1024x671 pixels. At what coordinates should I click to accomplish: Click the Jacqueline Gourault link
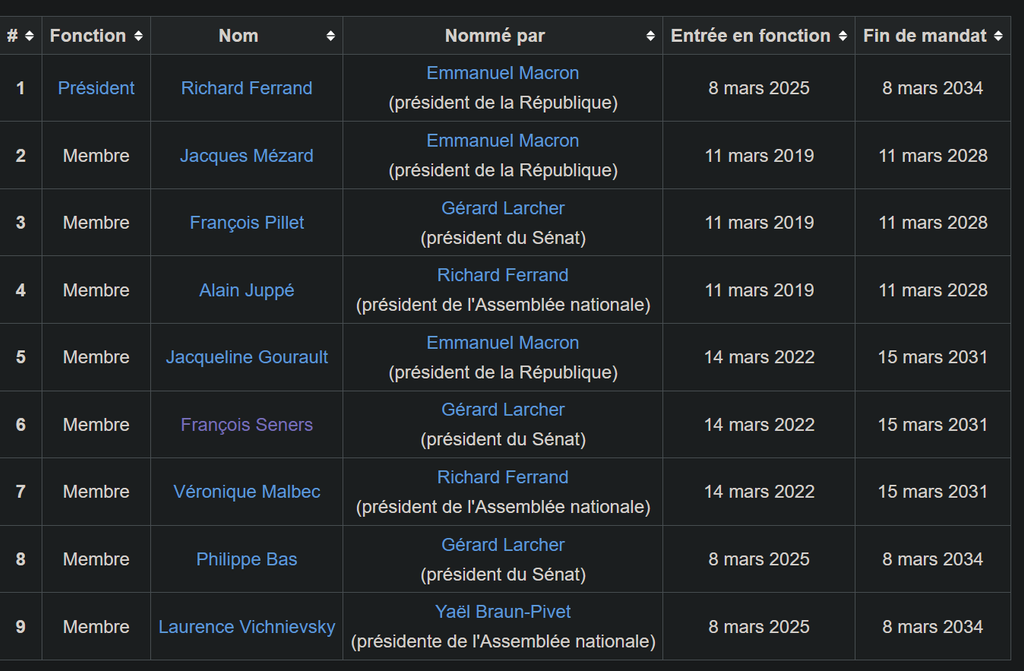pos(247,357)
